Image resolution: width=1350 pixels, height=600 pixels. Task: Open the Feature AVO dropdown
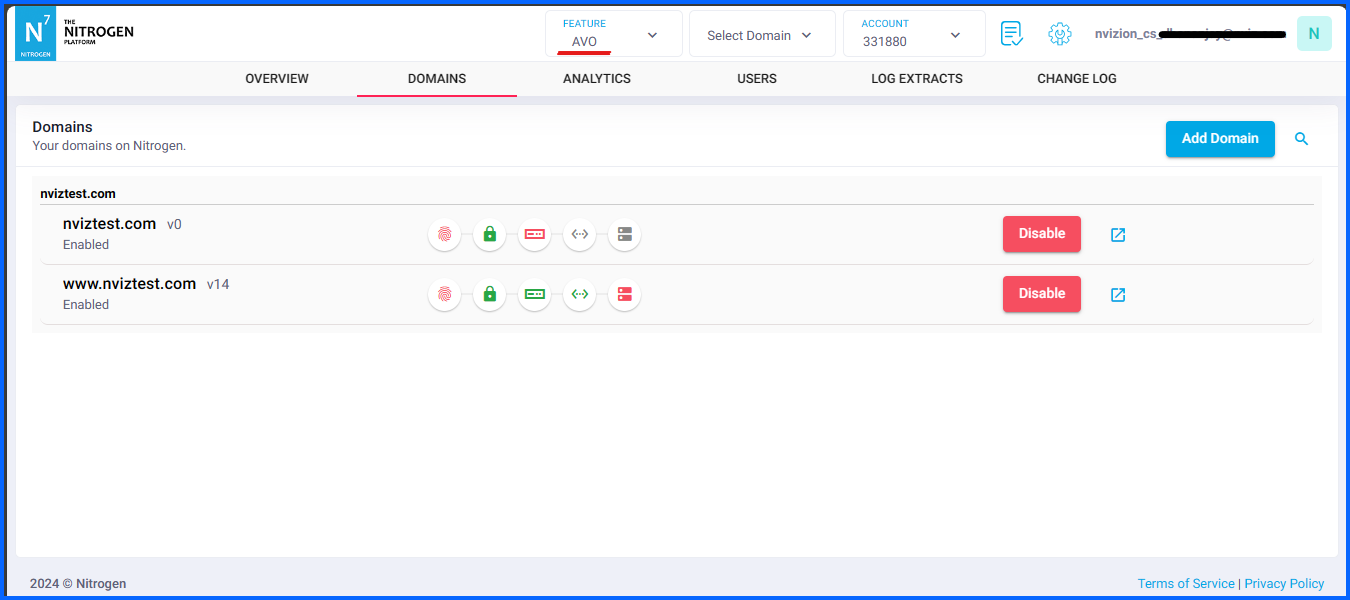613,33
